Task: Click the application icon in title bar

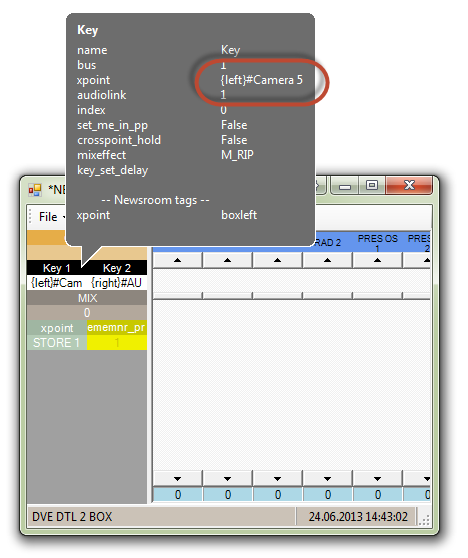Action: coord(35,190)
